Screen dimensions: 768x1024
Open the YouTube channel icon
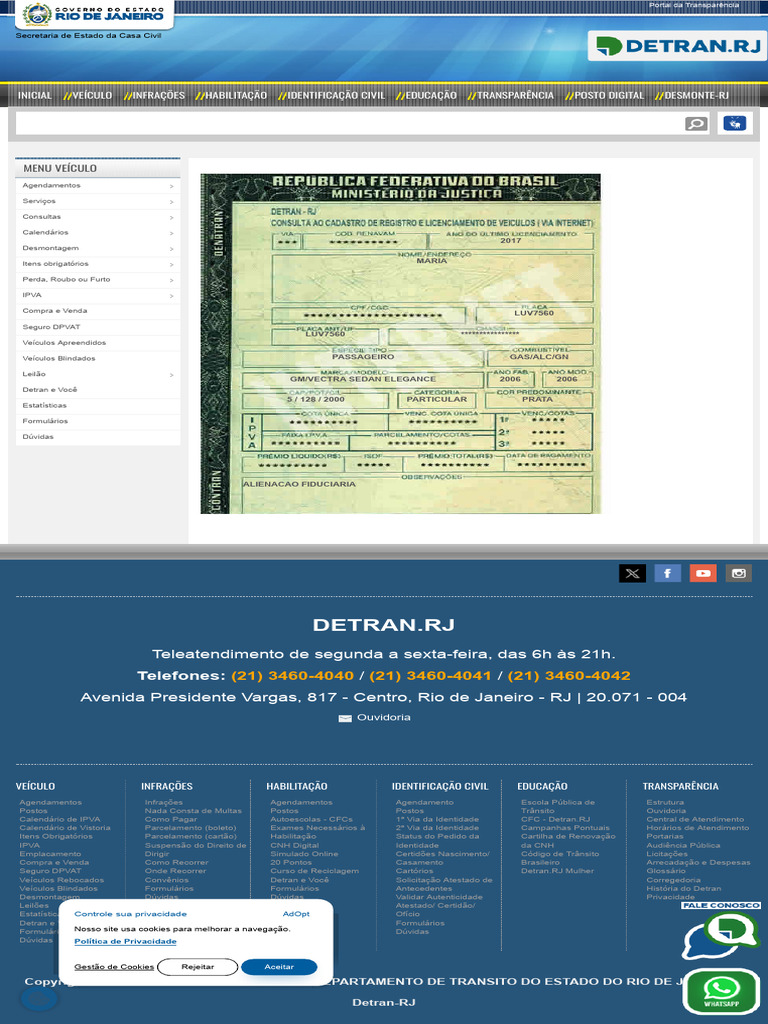tap(703, 573)
